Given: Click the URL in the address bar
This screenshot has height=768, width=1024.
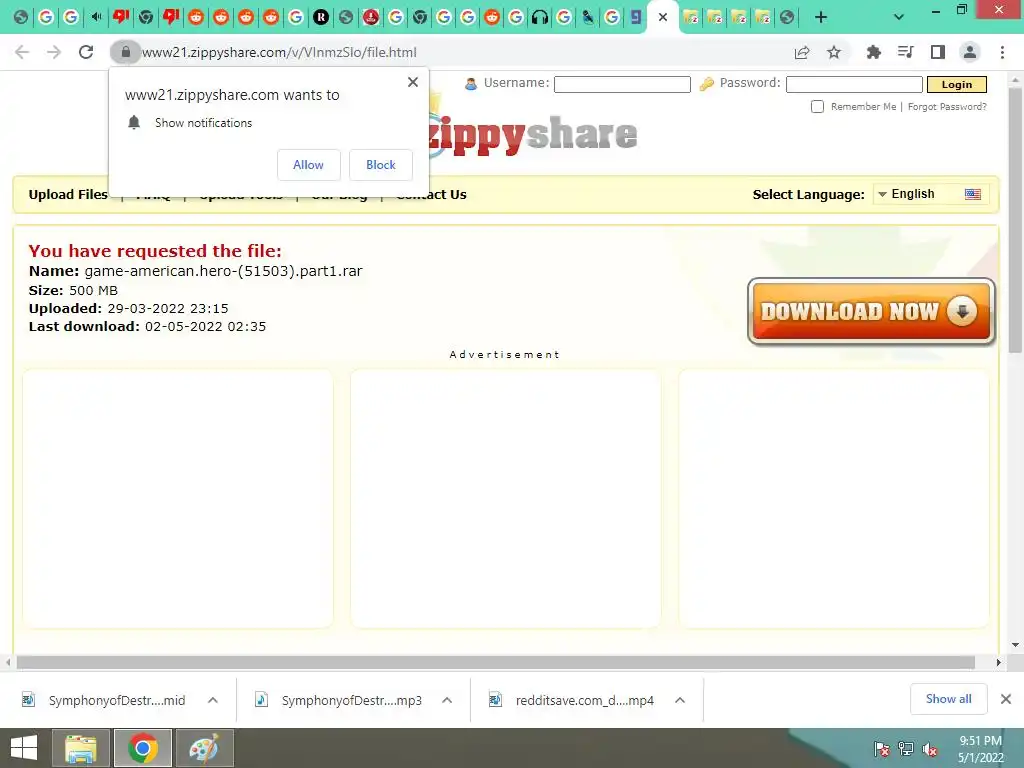Looking at the screenshot, I should (x=279, y=52).
